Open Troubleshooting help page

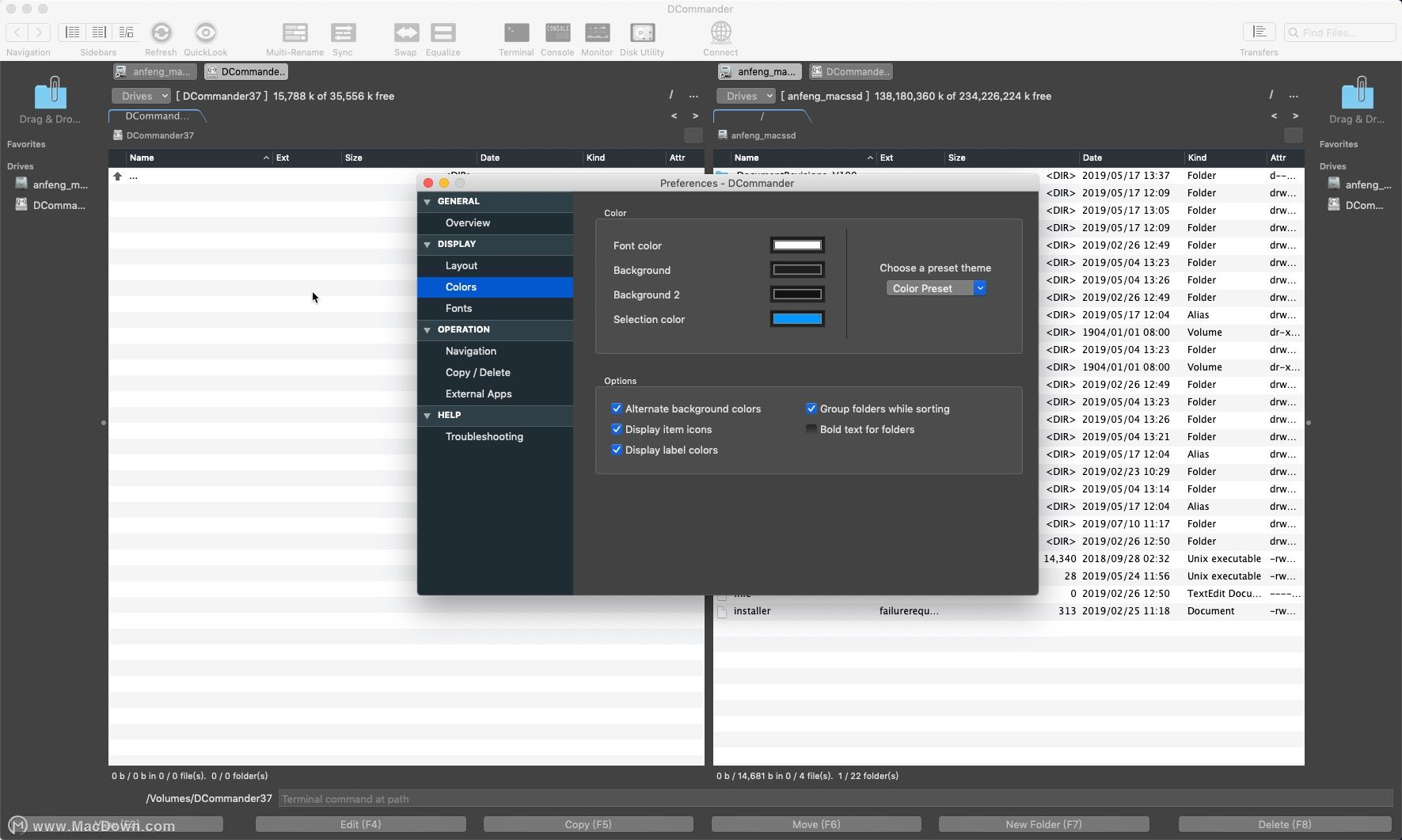click(496, 436)
